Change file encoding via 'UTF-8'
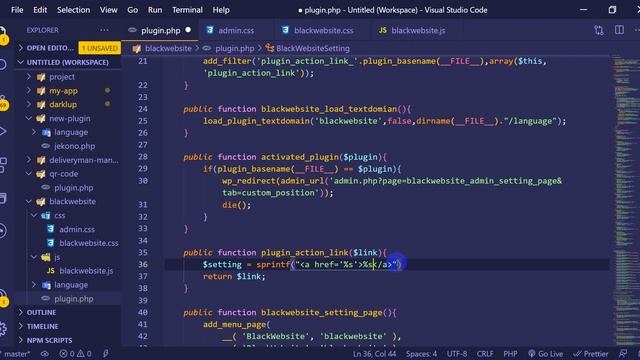 457,354
